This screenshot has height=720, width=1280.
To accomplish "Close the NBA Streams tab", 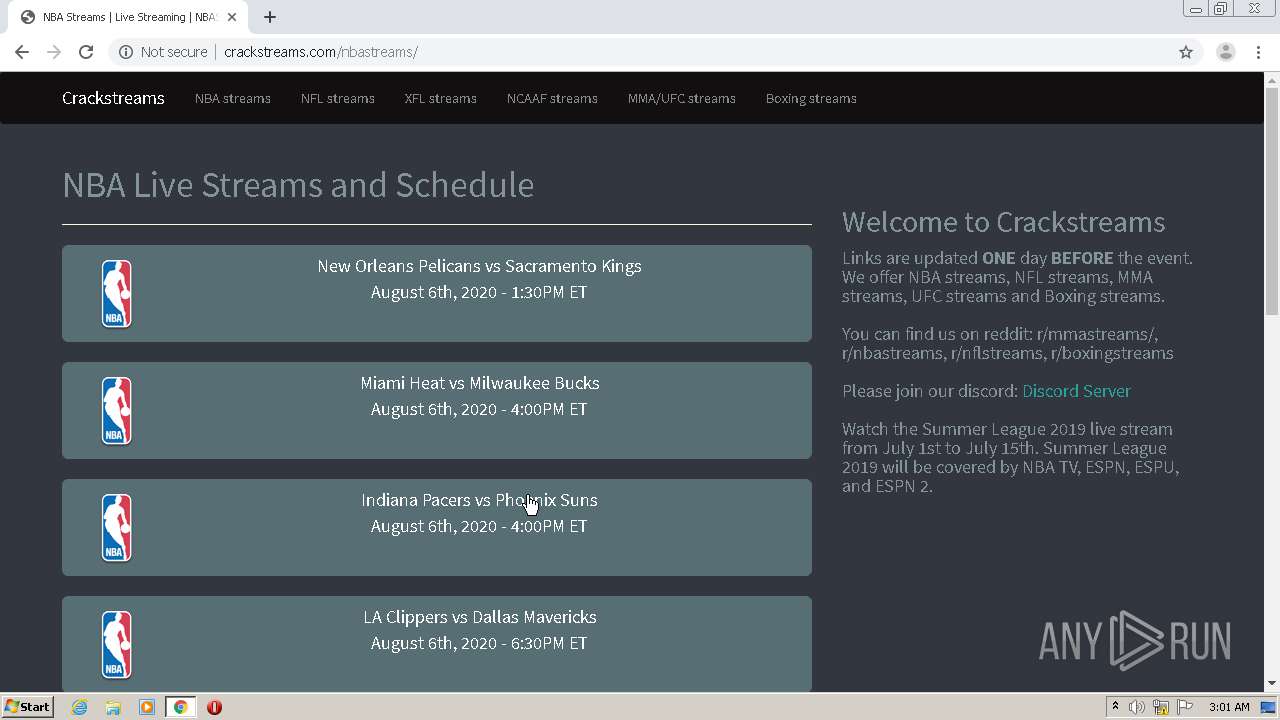I will 232,17.
